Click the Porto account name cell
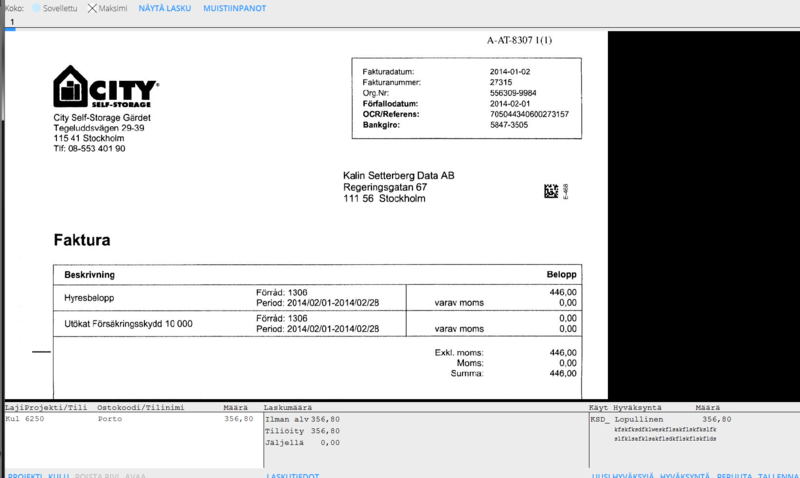Screen dimensions: 800x478 [110, 419]
